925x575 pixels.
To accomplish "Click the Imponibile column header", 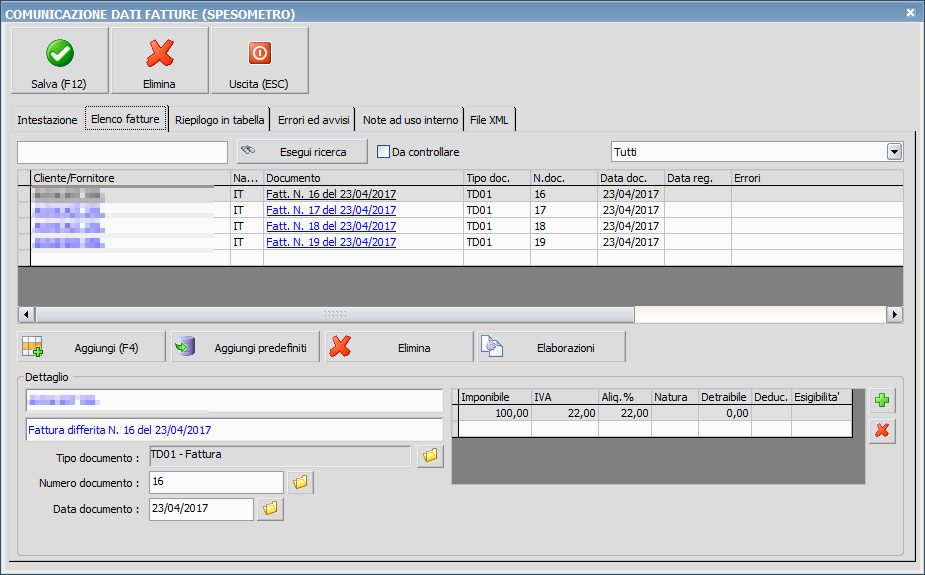I will click(495, 397).
